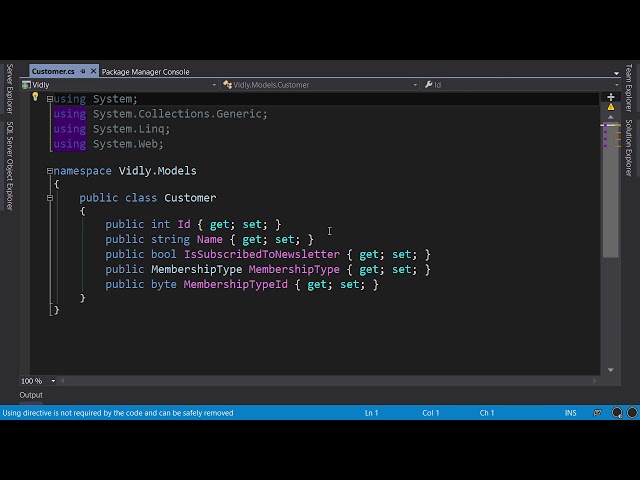Close the Customer.cs tab
The height and width of the screenshot is (480, 640).
(x=94, y=72)
